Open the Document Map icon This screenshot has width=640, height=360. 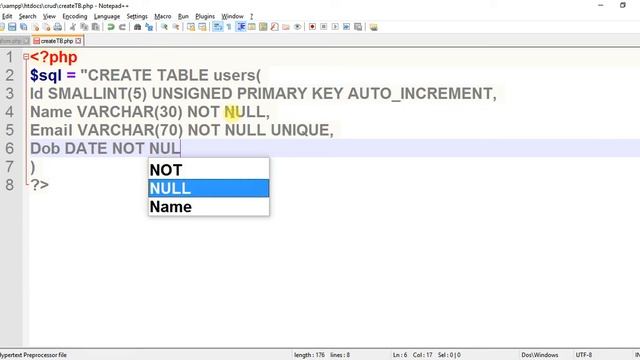(263, 27)
